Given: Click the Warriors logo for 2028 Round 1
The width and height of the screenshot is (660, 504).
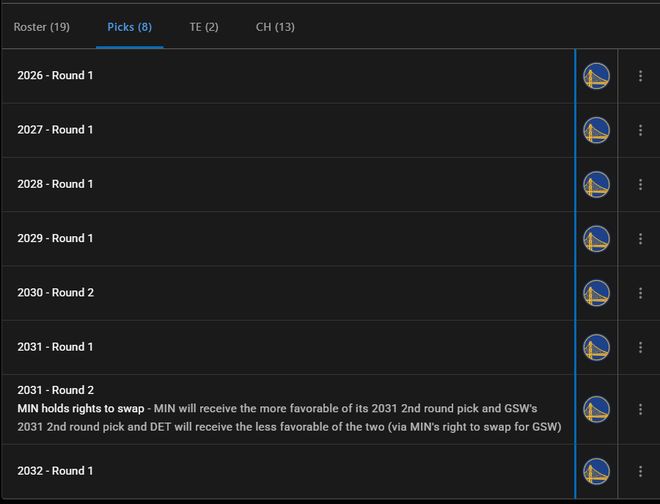Looking at the screenshot, I should [596, 184].
